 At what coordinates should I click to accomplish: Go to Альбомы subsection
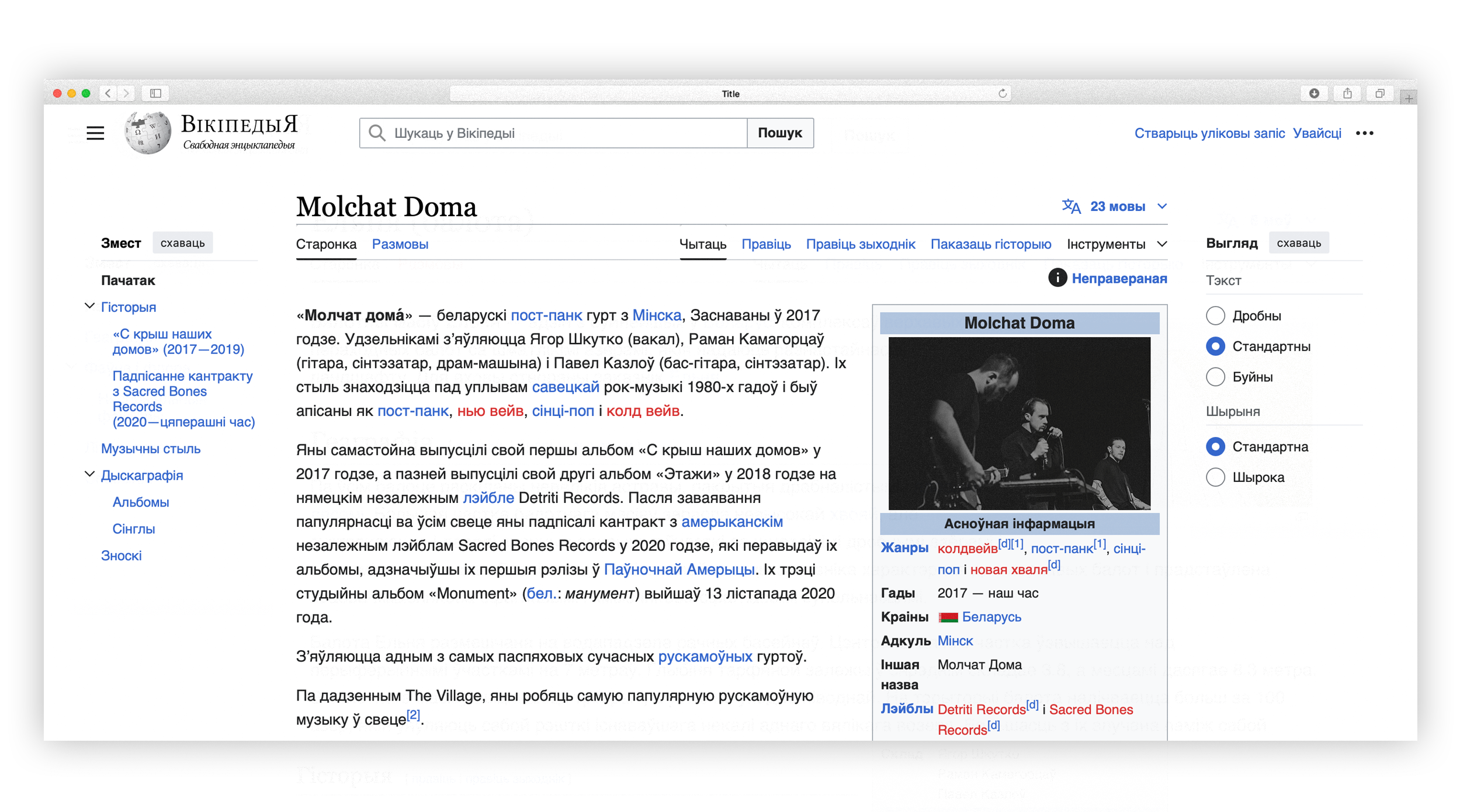(x=141, y=502)
